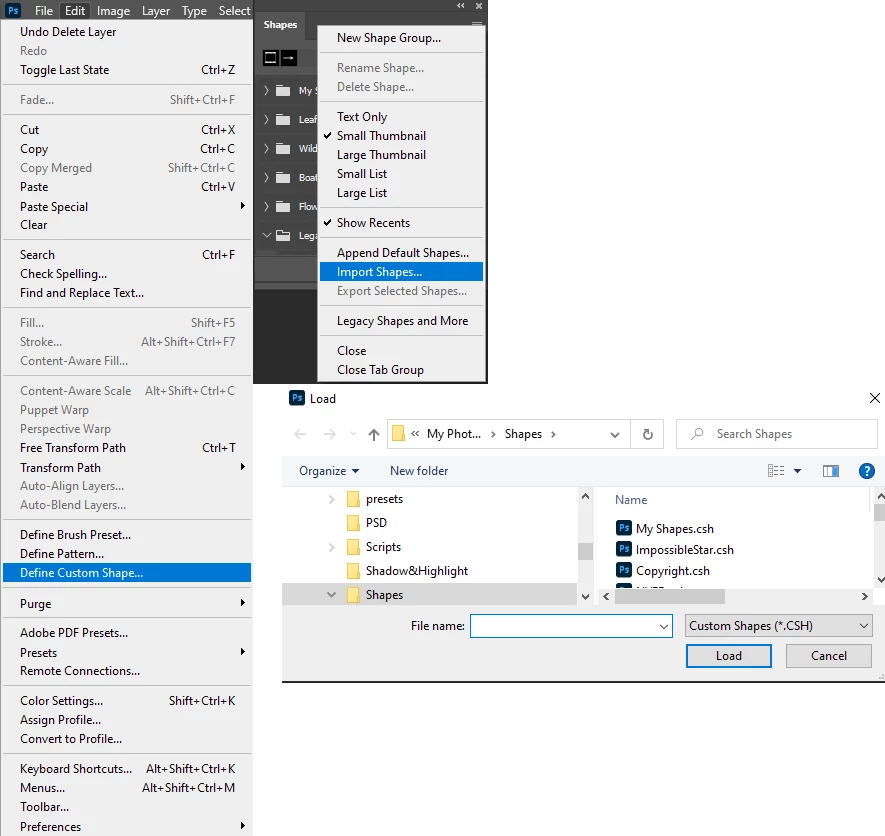This screenshot has width=885, height=836.
Task: Toggle the Show Recents option
Action: [401, 222]
